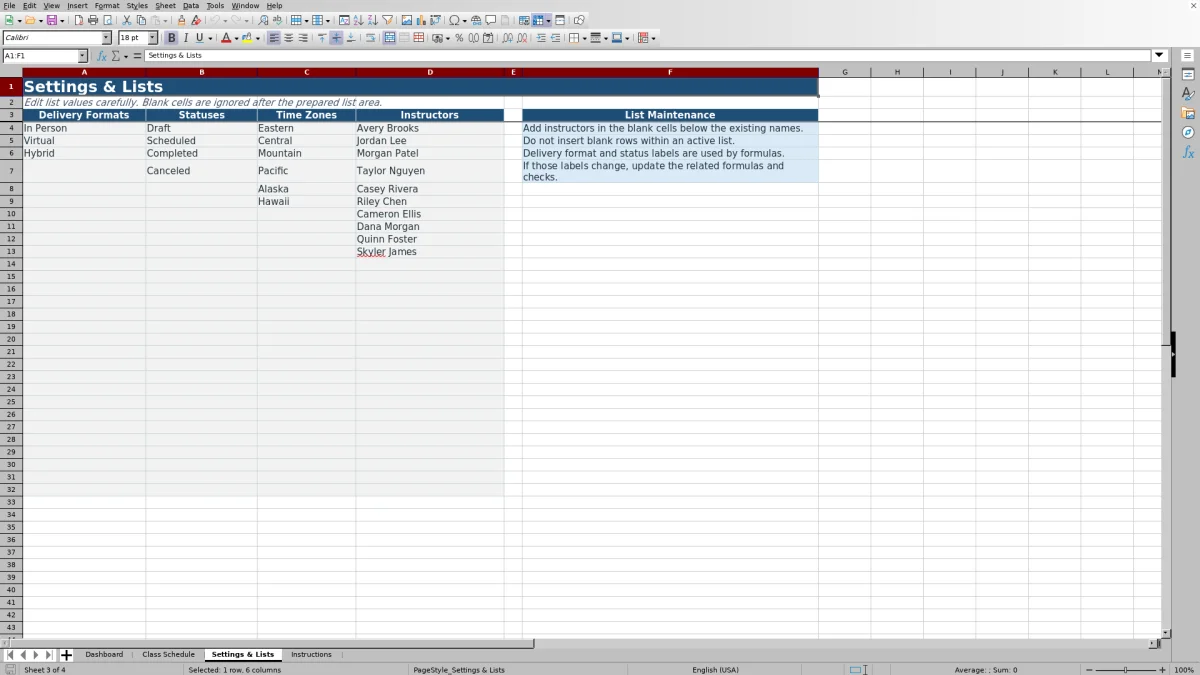Insert Comment icon
Viewport: 1200px width, 675px height.
click(x=491, y=20)
